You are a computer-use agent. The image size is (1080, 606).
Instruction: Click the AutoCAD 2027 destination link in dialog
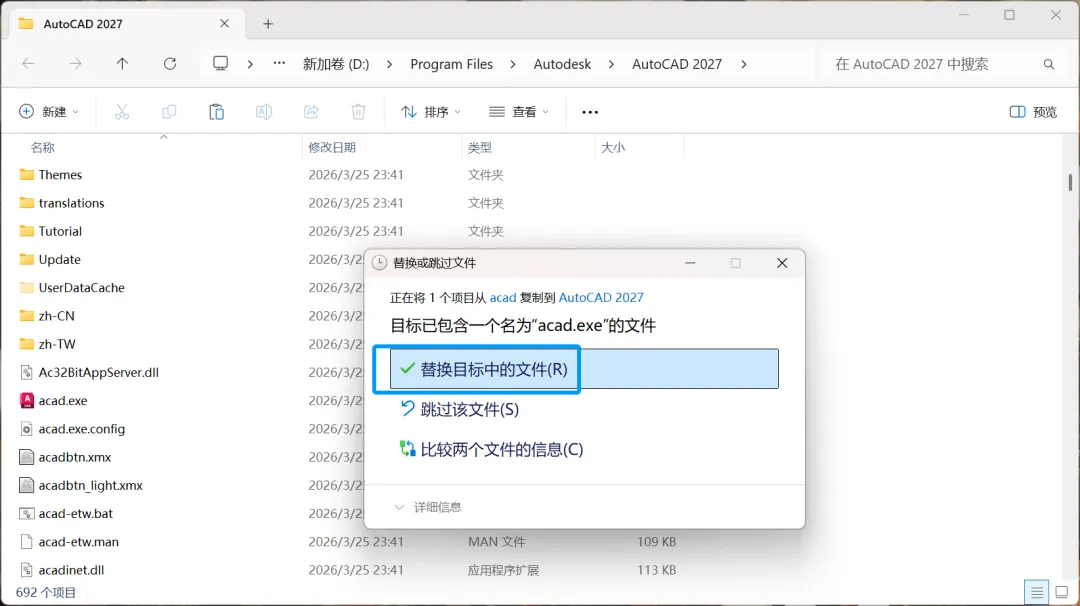tap(601, 297)
